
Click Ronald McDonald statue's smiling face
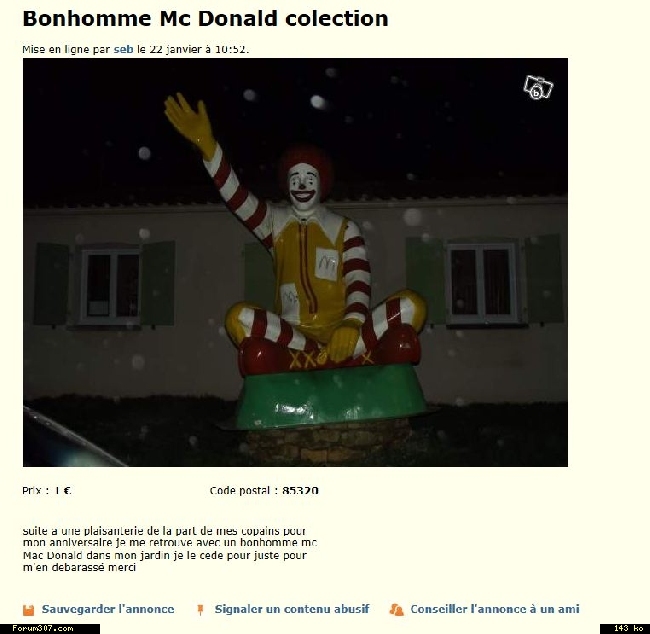click(x=304, y=187)
